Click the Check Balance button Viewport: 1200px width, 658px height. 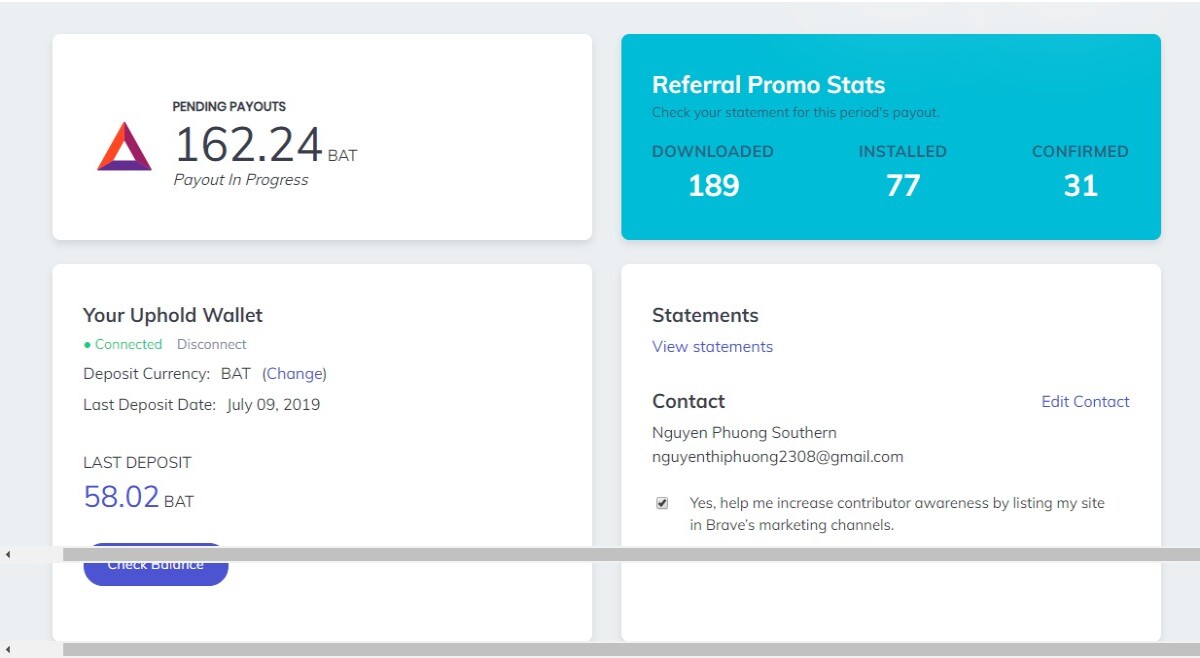point(156,565)
